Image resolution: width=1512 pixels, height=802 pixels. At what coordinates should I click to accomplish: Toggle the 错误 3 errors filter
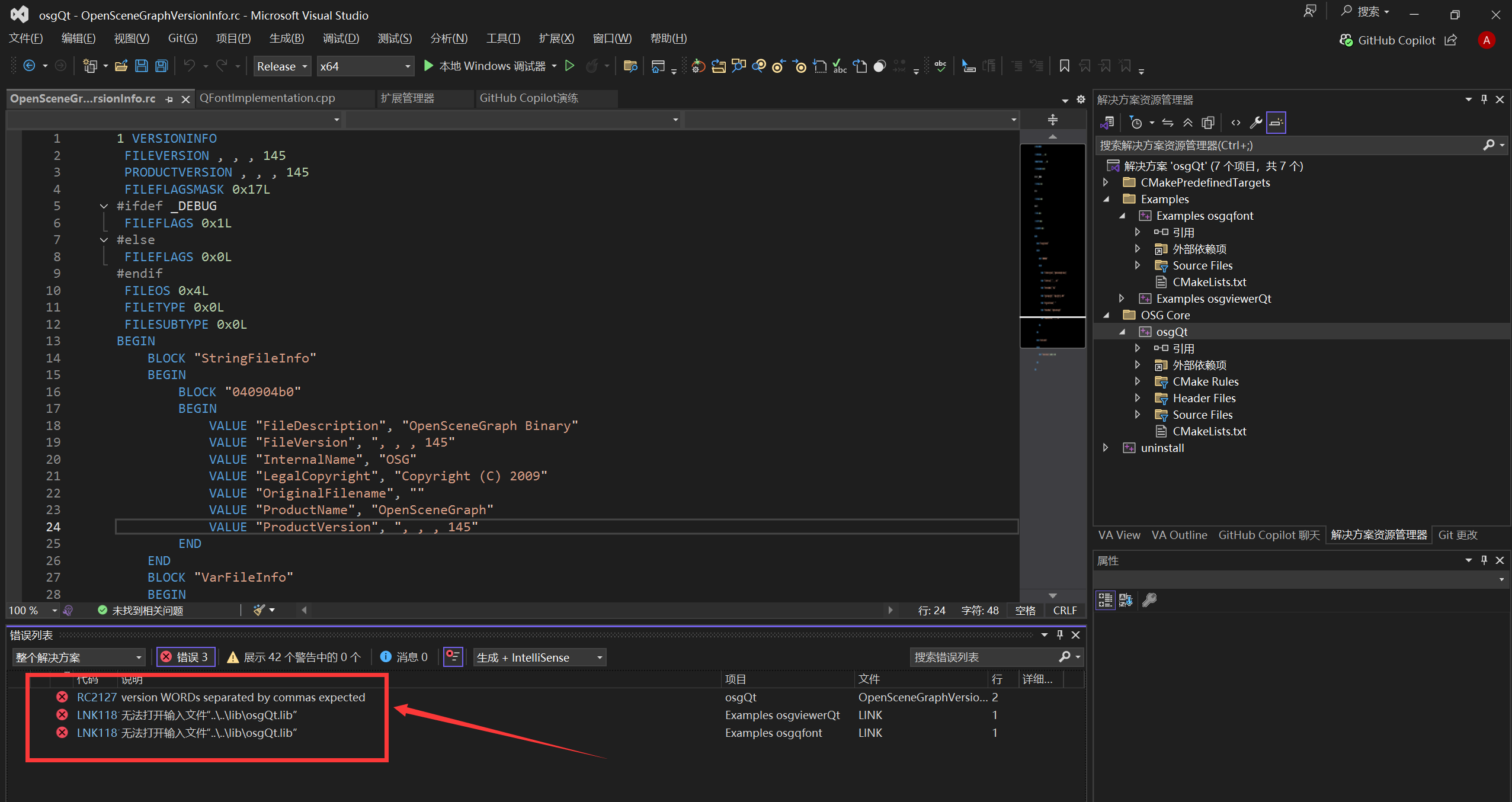pyautogui.click(x=185, y=657)
